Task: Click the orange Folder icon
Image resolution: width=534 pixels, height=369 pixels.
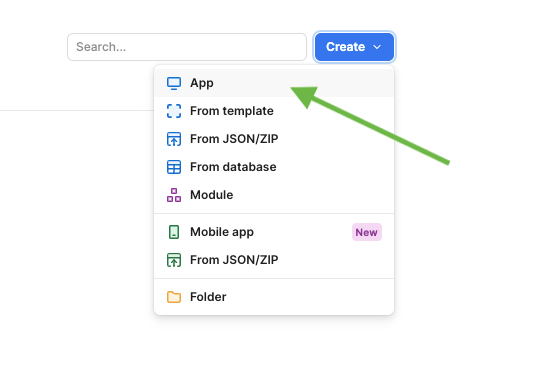Action: coord(174,297)
